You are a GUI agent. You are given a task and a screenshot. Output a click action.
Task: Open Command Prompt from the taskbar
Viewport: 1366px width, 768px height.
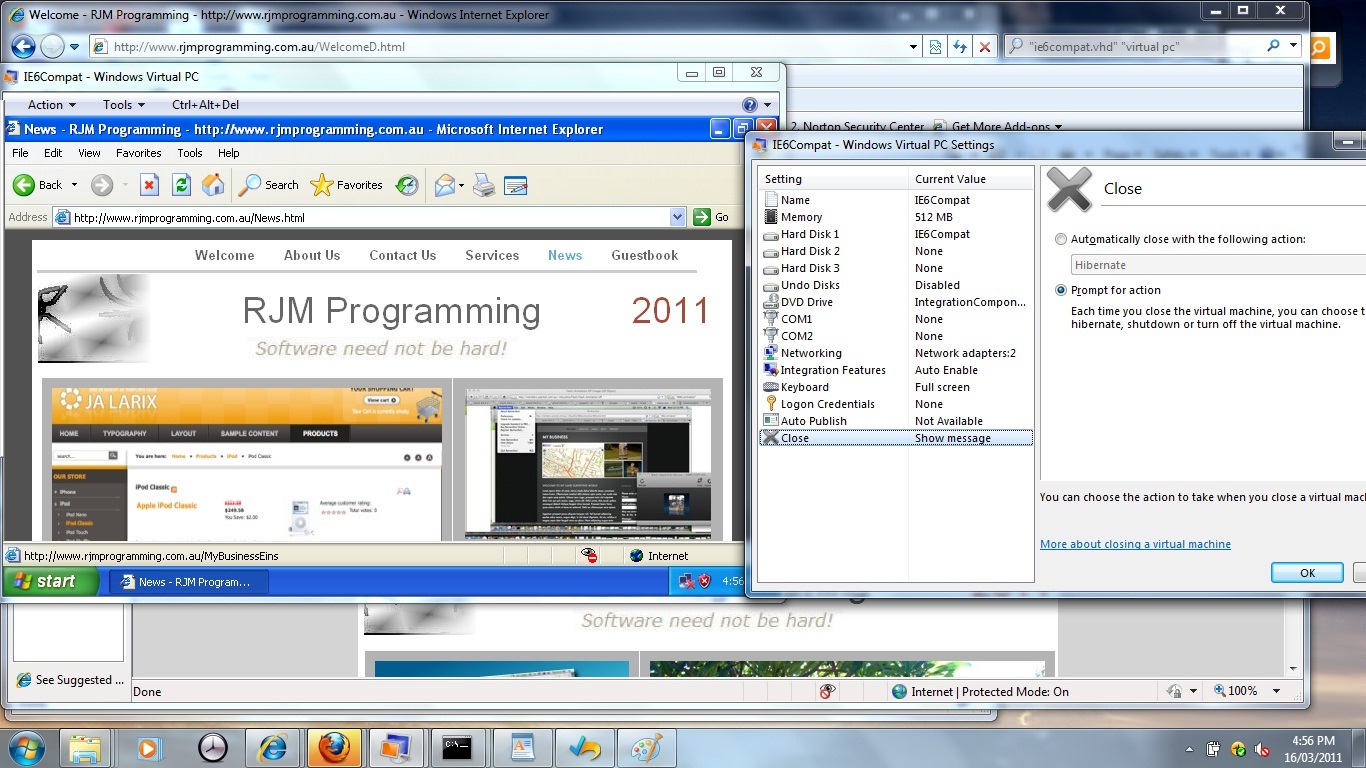[x=457, y=747]
